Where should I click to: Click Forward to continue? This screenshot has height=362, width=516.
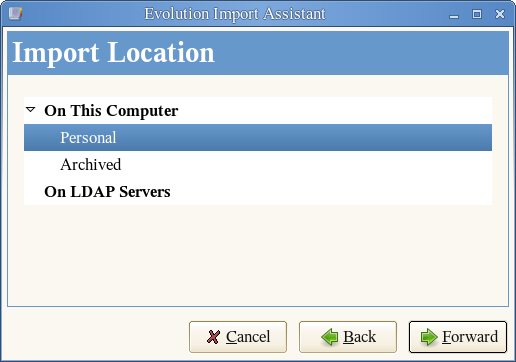click(x=458, y=337)
